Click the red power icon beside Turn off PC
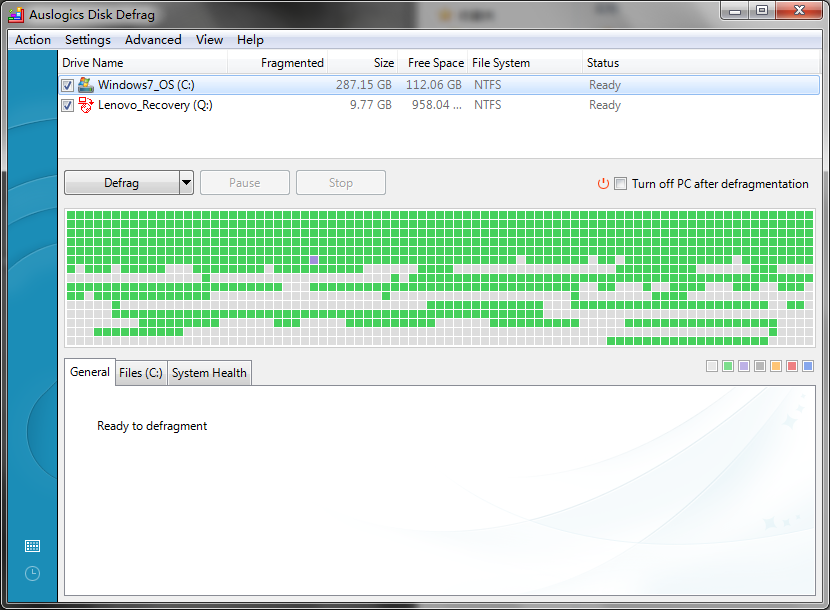This screenshot has height=610, width=830. point(603,184)
